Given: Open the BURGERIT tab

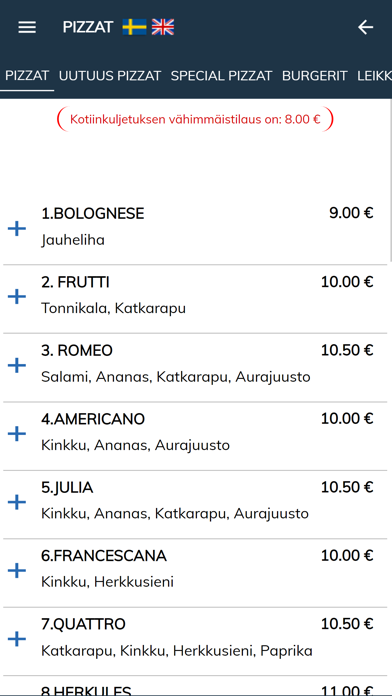Looking at the screenshot, I should 314,75.
